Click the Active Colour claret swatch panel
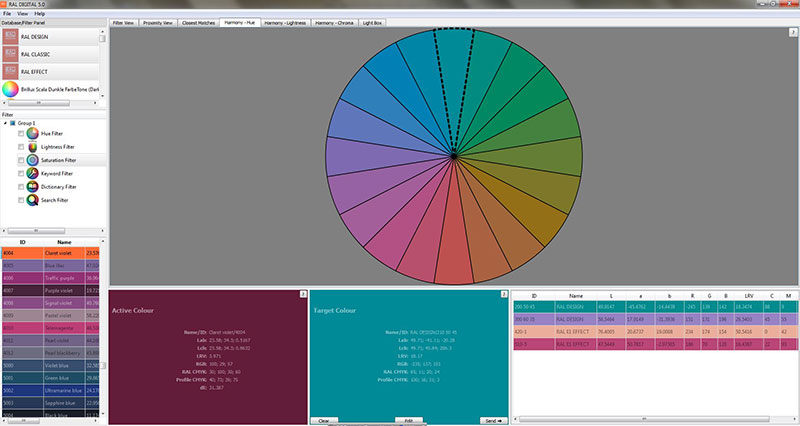The height and width of the screenshot is (426, 800). click(x=208, y=357)
